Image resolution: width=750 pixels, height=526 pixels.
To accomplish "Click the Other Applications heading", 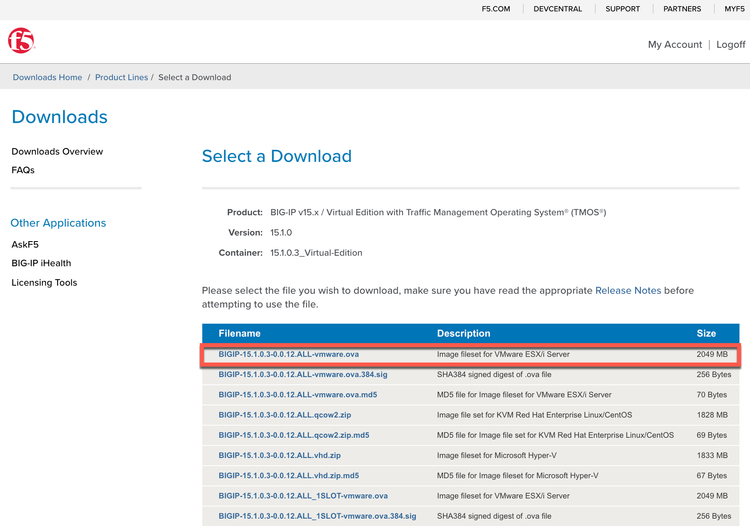I will [x=58, y=223].
